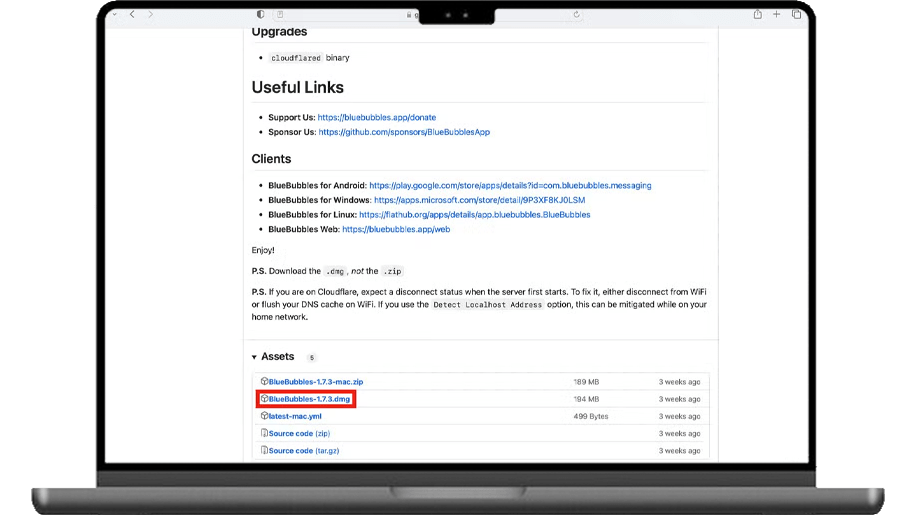Open the Microsoft store link for Windows
The width and height of the screenshot is (900, 515).
(480, 200)
